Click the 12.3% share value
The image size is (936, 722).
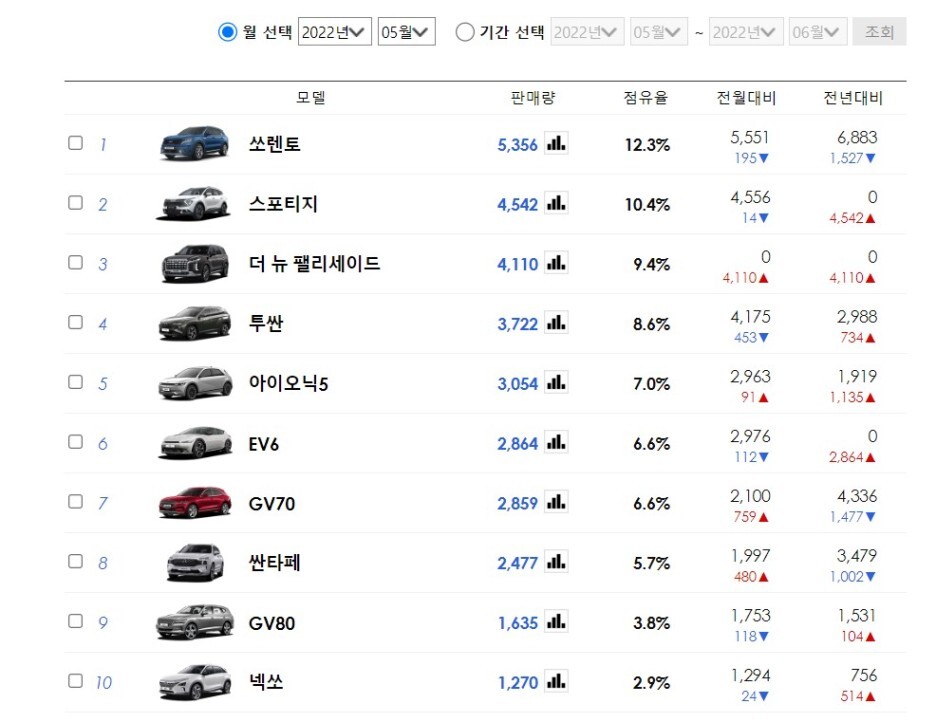[647, 145]
